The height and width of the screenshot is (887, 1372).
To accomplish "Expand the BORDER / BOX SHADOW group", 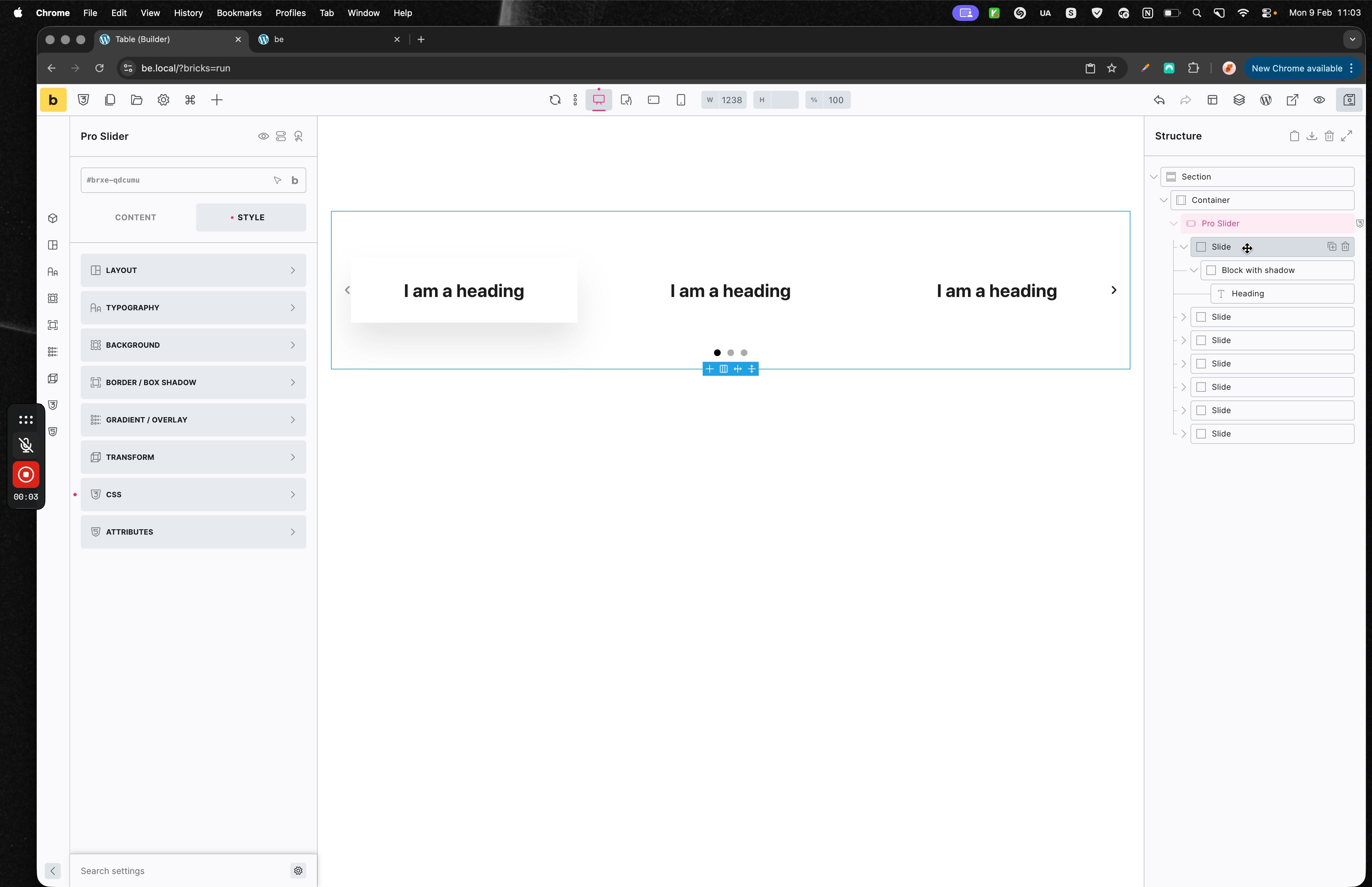I will (x=194, y=382).
